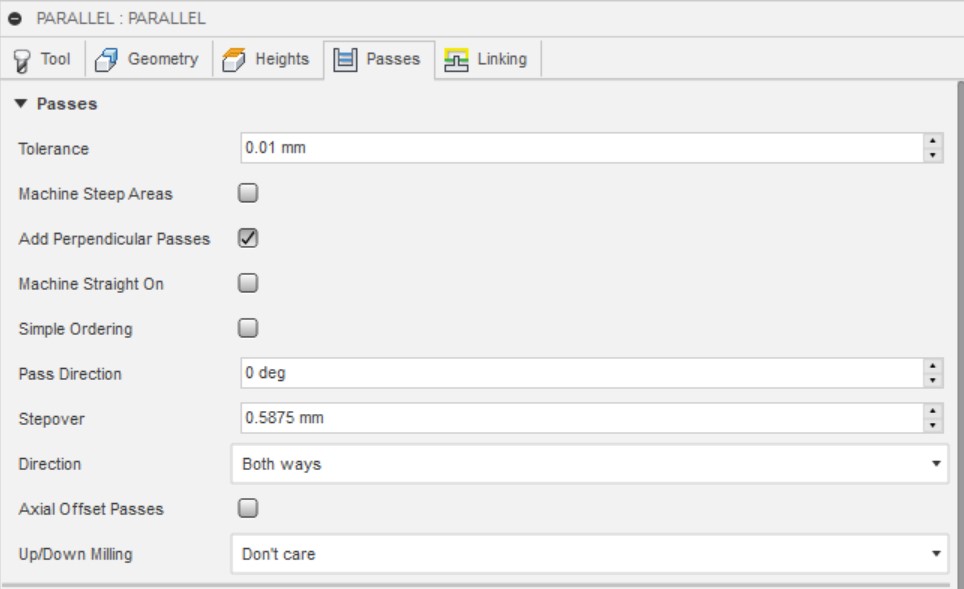Click the Geometry cube icon

coord(107,59)
